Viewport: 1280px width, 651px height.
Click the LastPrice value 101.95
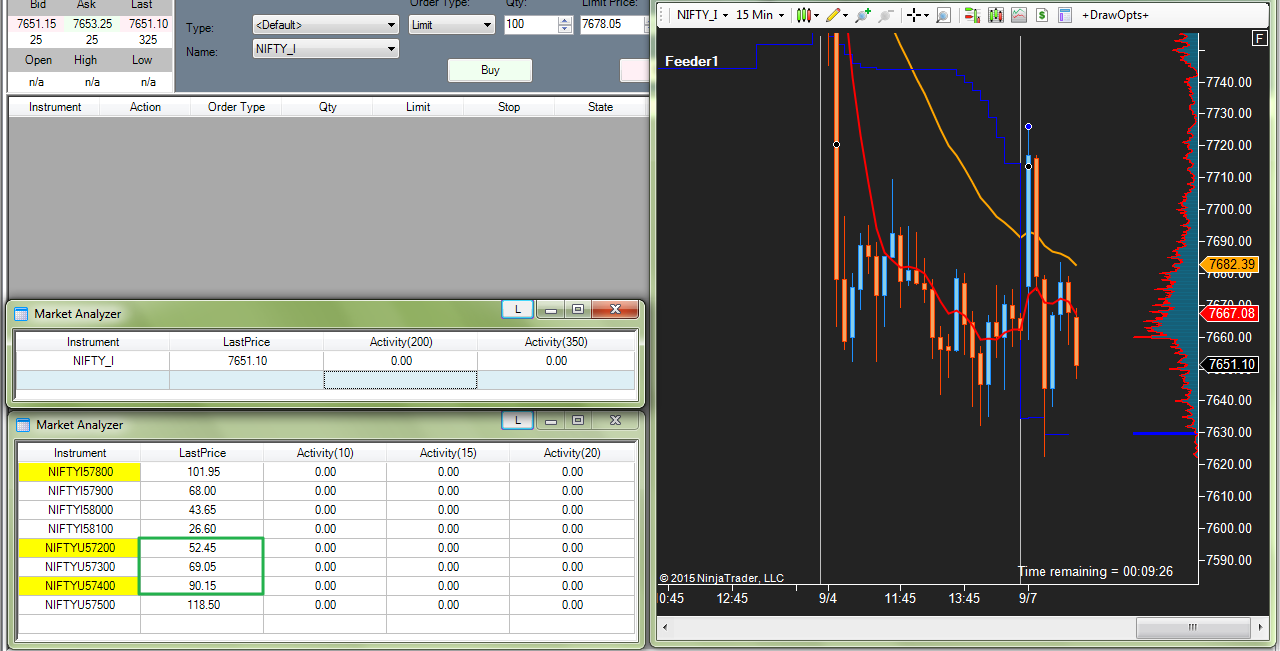tap(202, 472)
